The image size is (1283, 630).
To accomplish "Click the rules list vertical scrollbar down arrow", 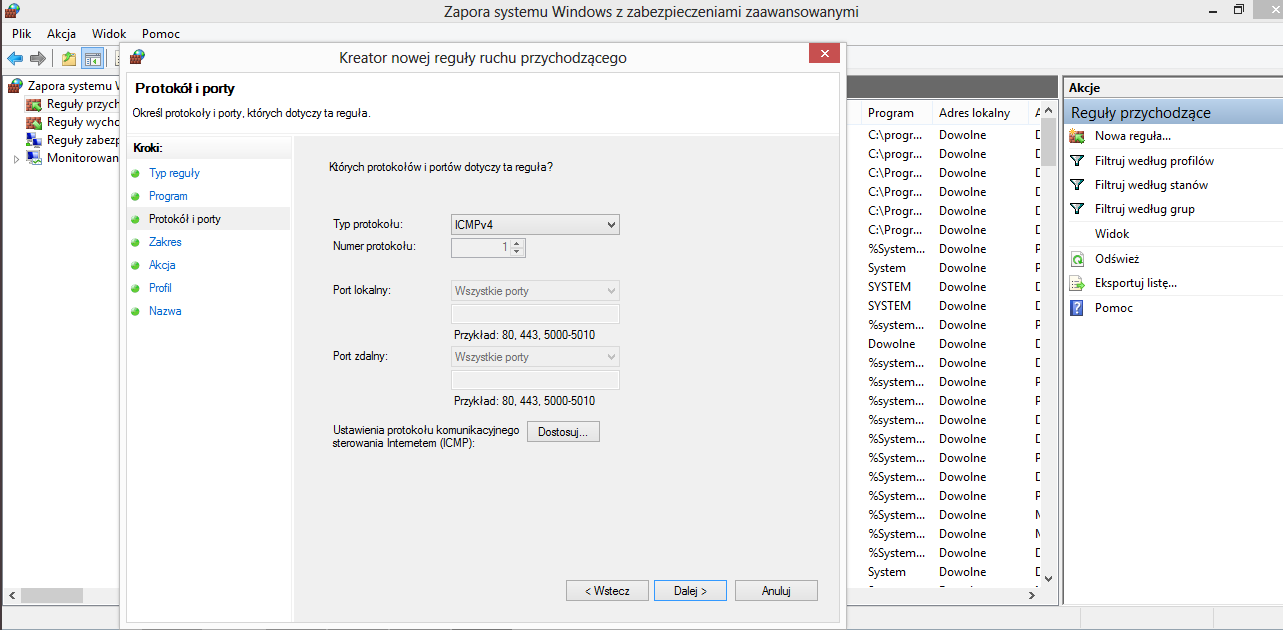I will tap(1048, 578).
